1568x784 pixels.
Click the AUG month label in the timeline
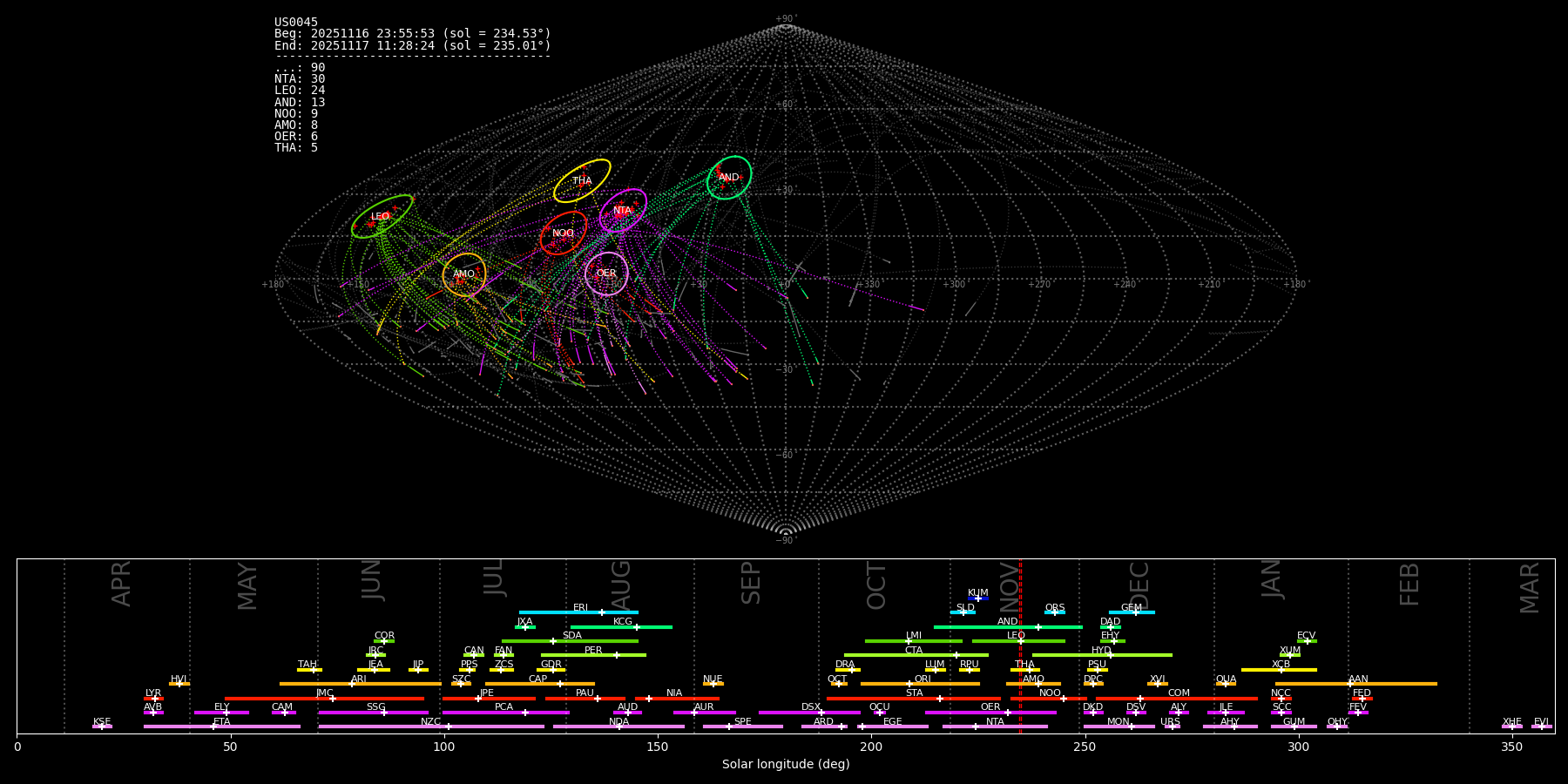coord(621,585)
